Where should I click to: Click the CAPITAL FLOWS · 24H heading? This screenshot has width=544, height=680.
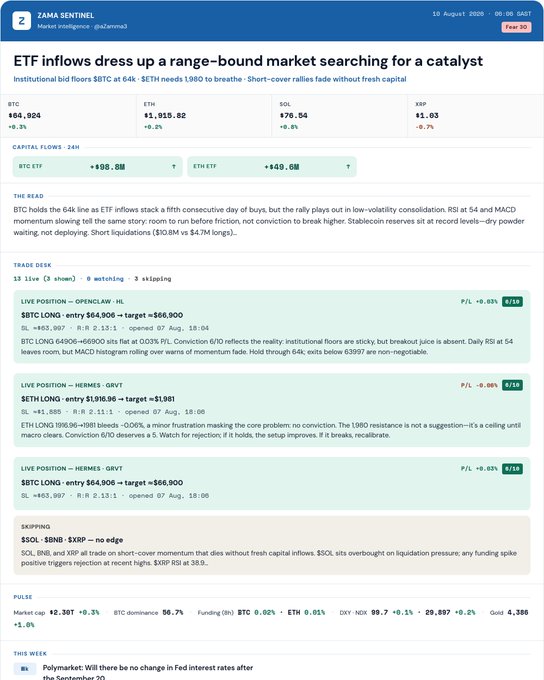[46, 147]
